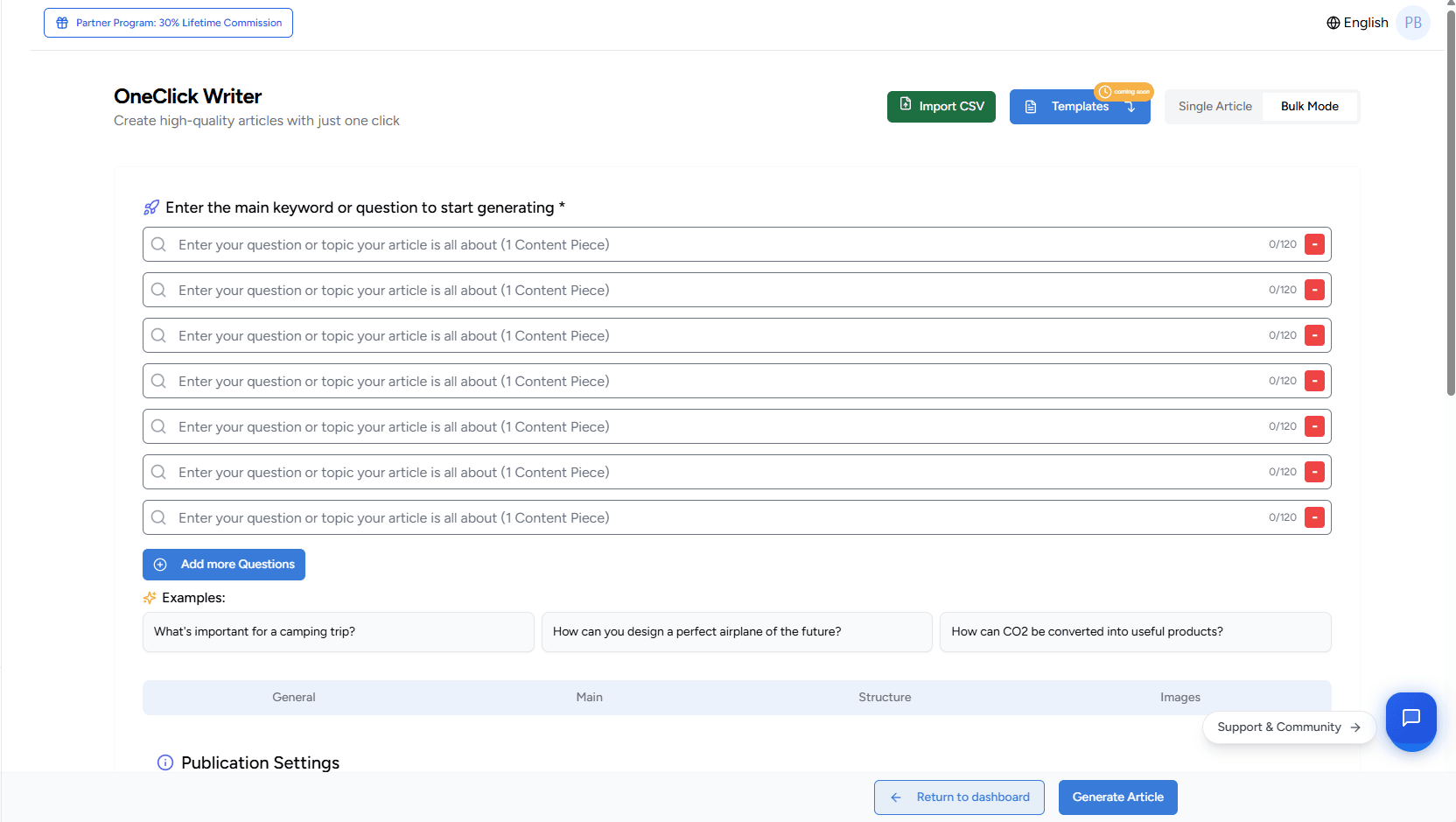1456x822 pixels.
Task: Open the General settings tab
Action: 293,698
